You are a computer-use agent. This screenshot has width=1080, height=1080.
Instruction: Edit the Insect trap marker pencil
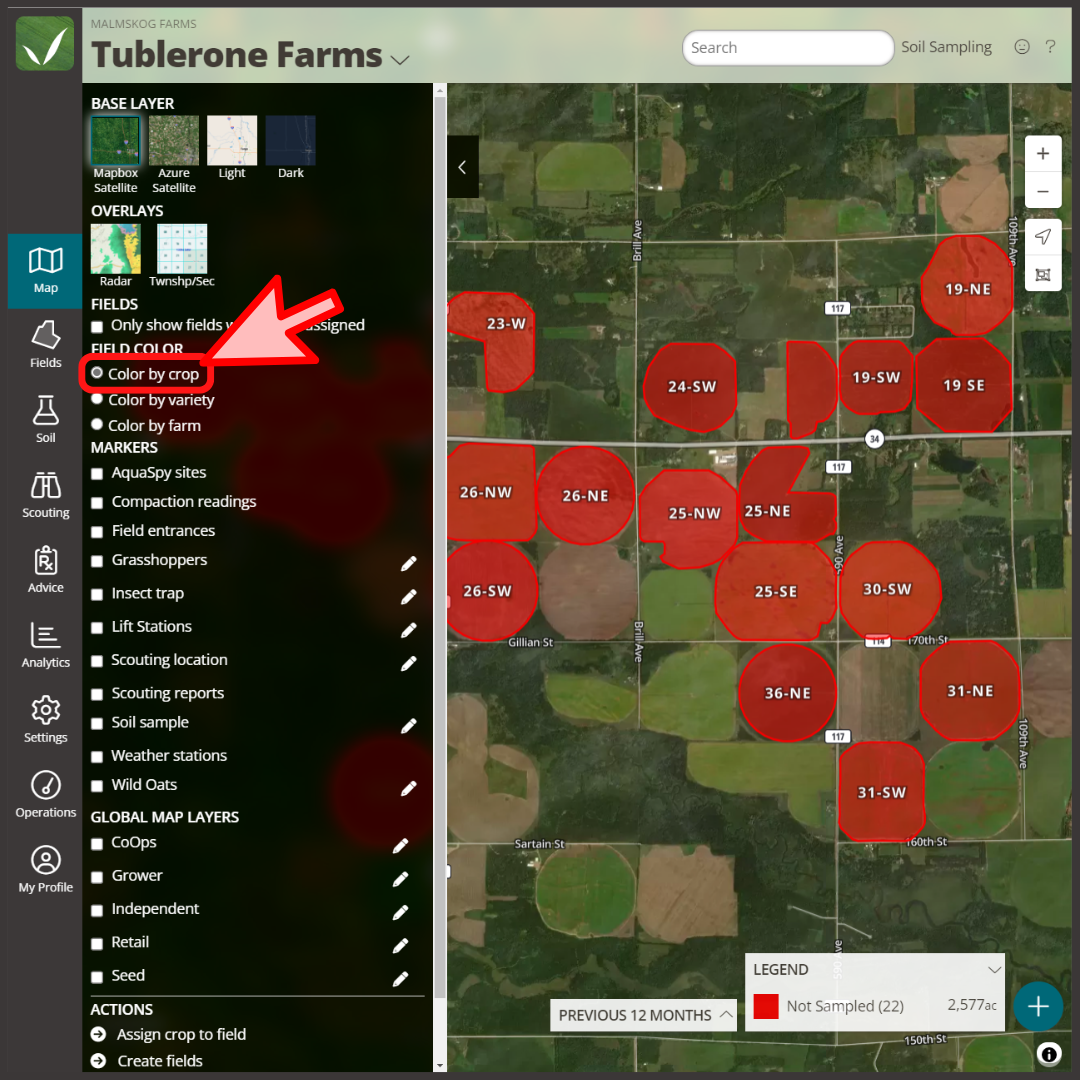[x=408, y=597]
